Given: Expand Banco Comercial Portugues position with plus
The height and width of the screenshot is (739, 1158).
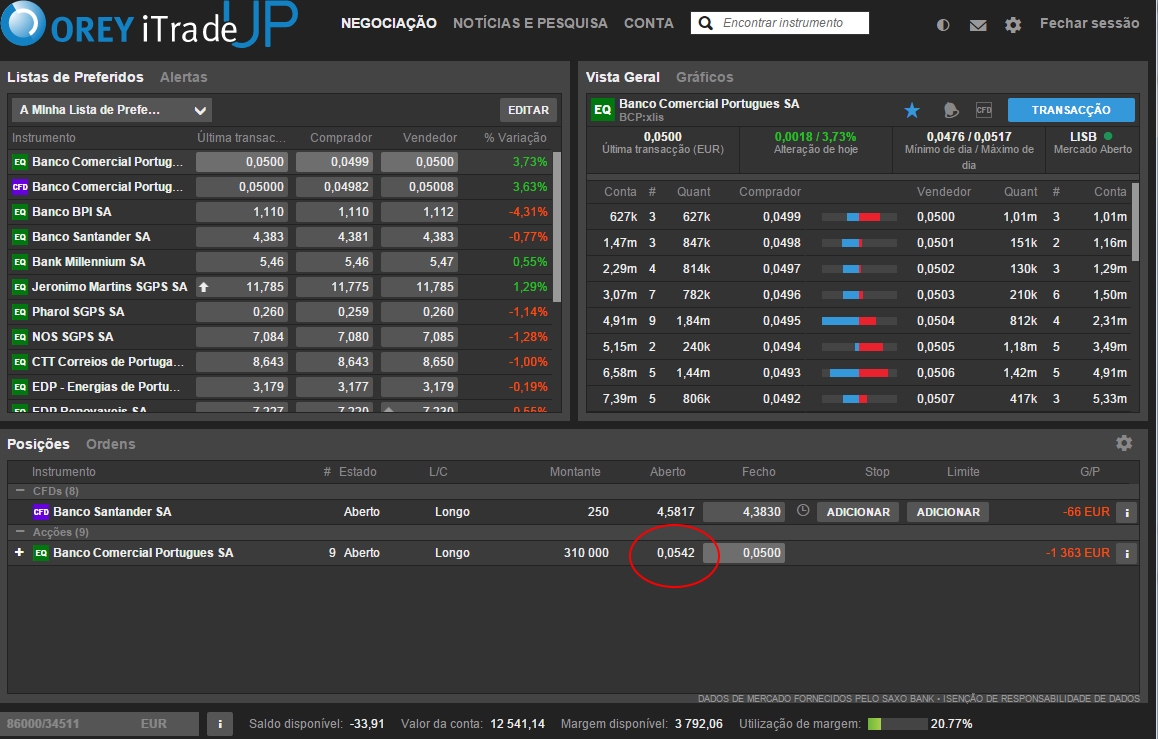Looking at the screenshot, I should coord(19,553).
